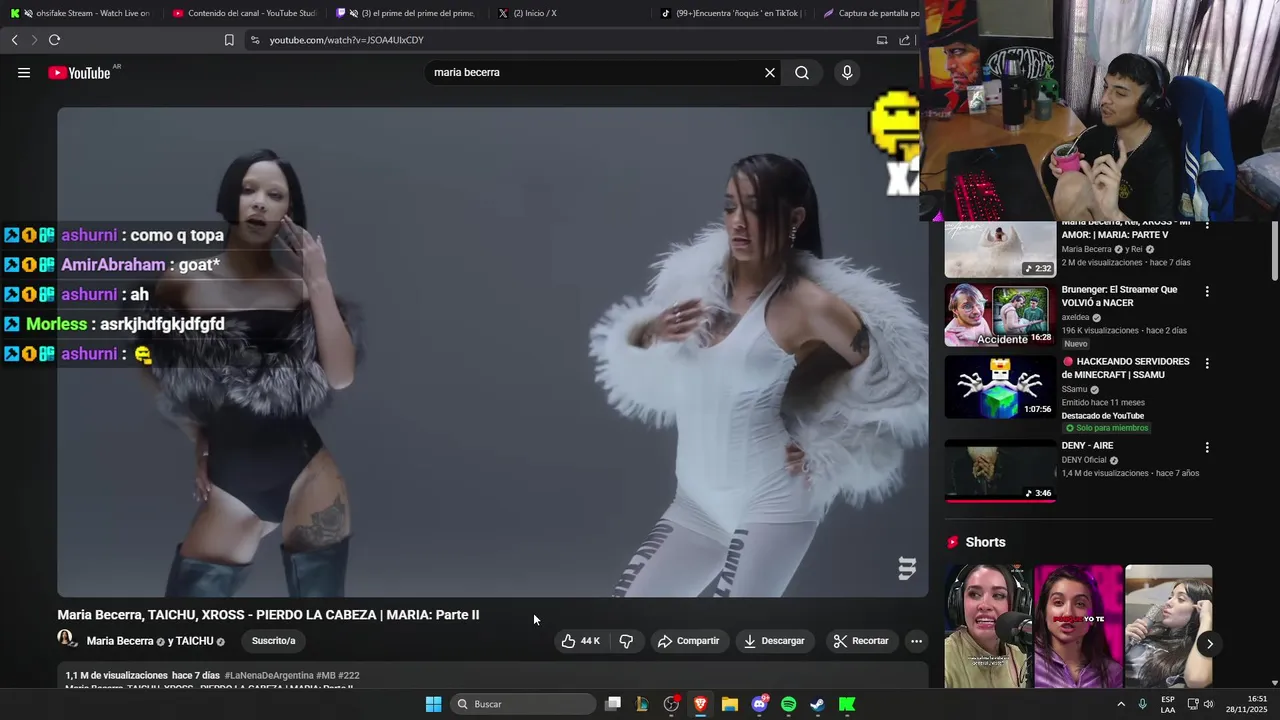Open options menu for Hackeando Servidores video
Screen dimensions: 1280x720
coord(1207,363)
